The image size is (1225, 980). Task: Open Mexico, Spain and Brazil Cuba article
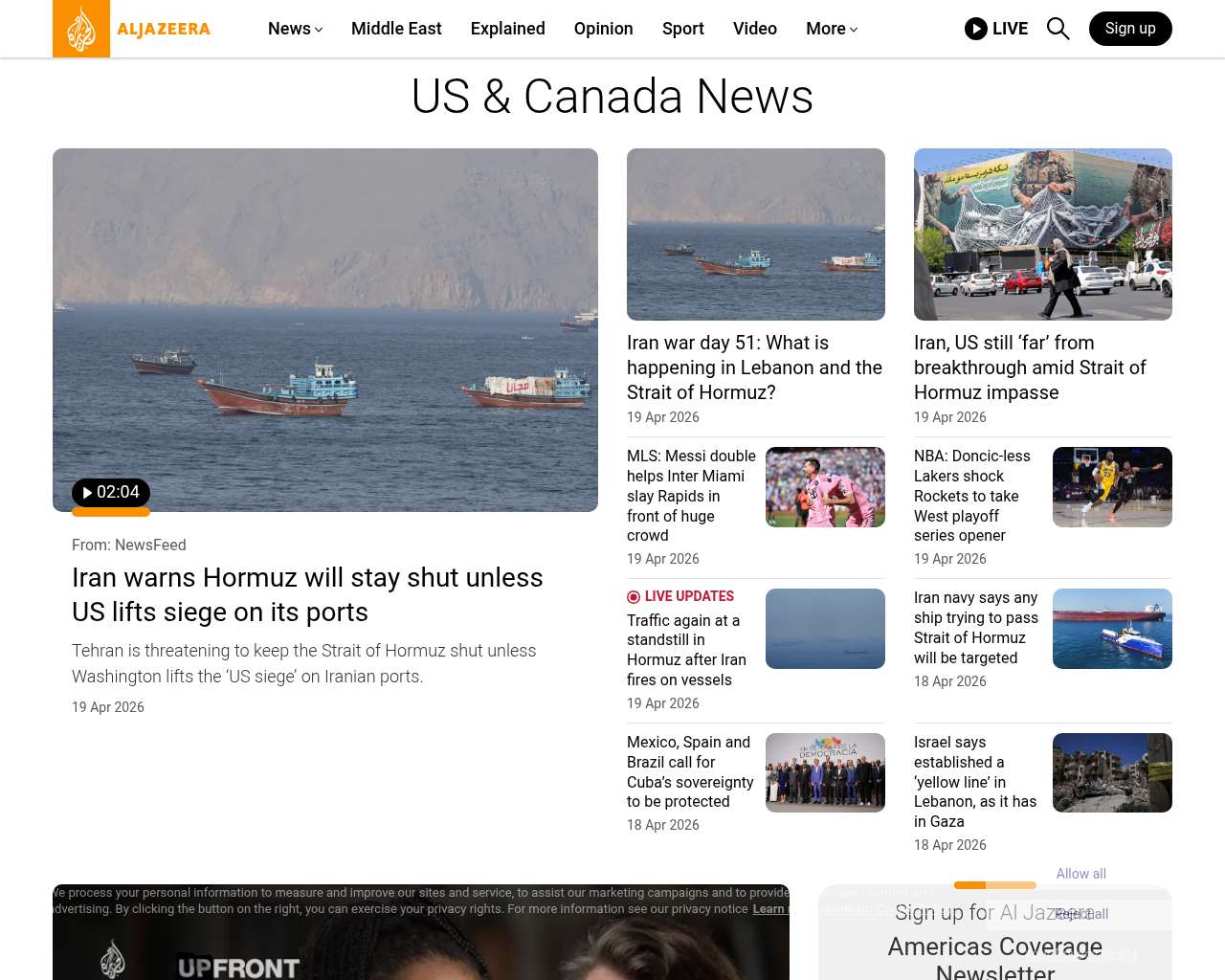pyautogui.click(x=690, y=771)
